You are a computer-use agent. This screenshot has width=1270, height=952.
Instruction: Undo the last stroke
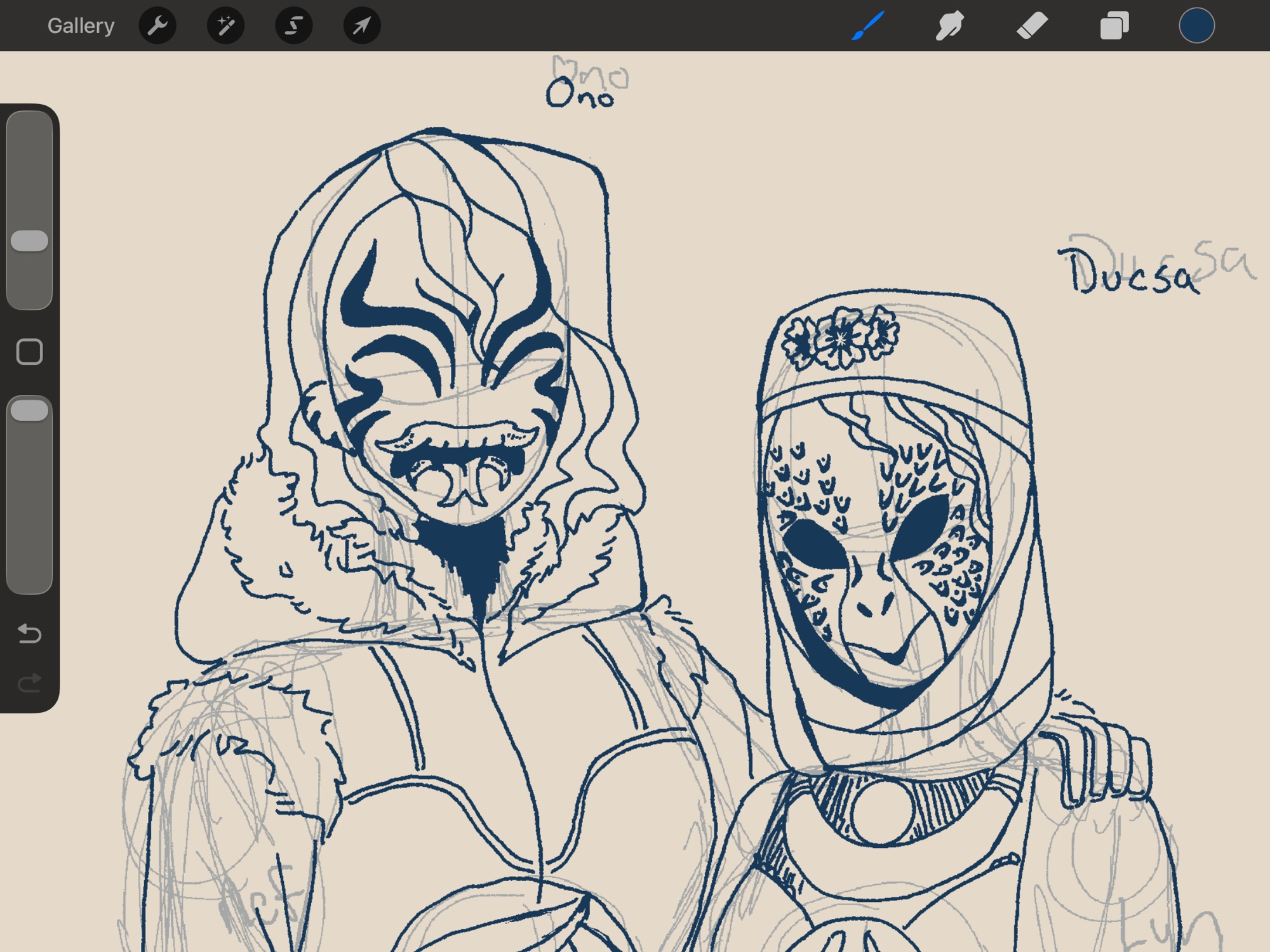[29, 633]
